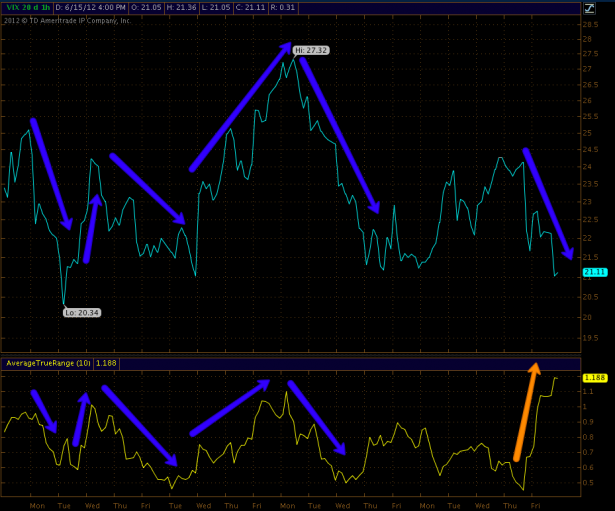615x511 pixels.
Task: Click the yellow 1.188 ATR value tag
Action: tap(593, 378)
